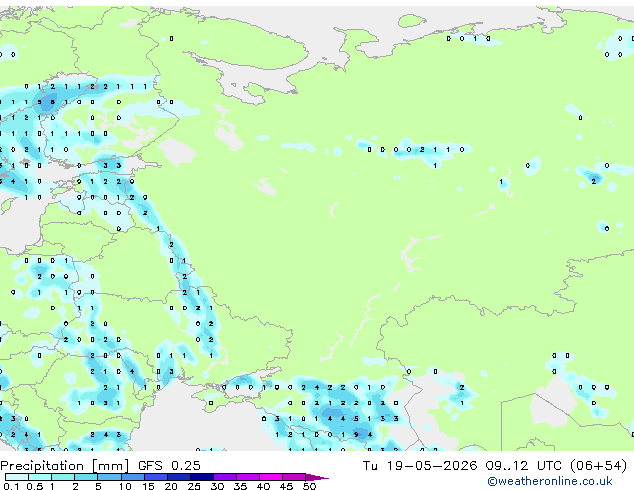The width and height of the screenshot is (634, 490).
Task: Click the legend value label '0.1'
Action: 11,486
